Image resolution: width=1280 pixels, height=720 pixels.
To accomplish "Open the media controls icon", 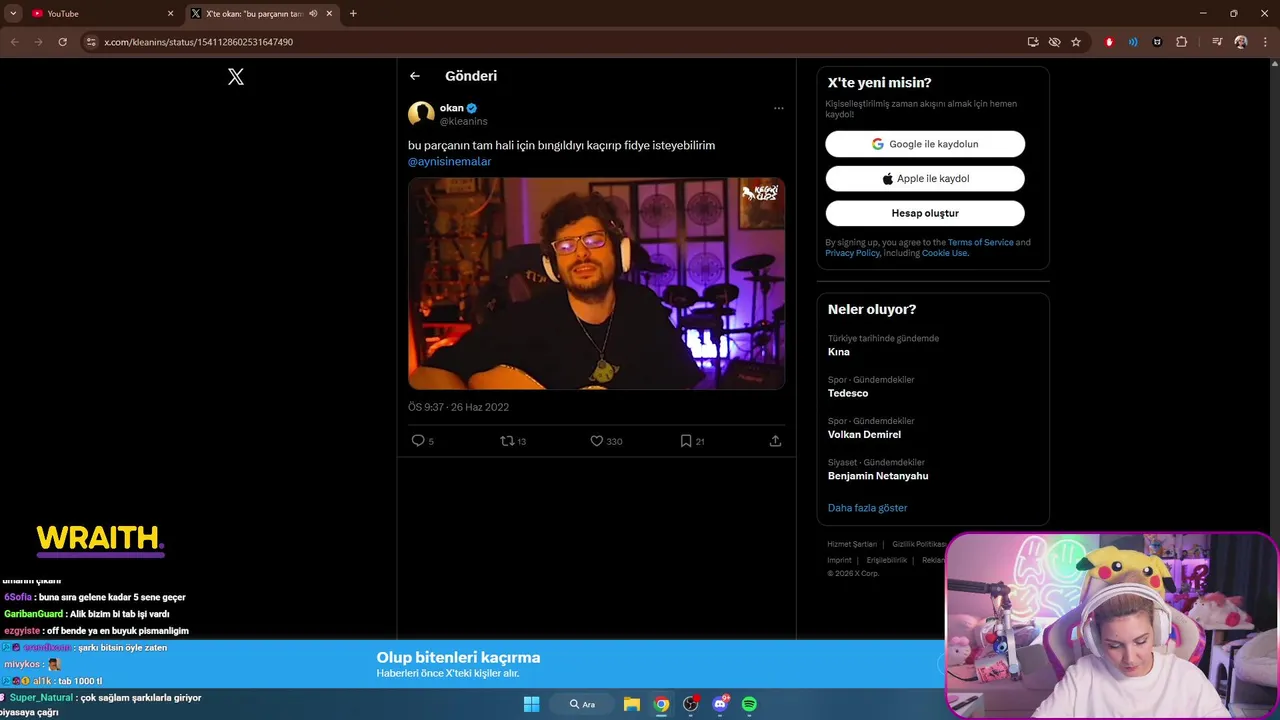I will [x=1217, y=42].
